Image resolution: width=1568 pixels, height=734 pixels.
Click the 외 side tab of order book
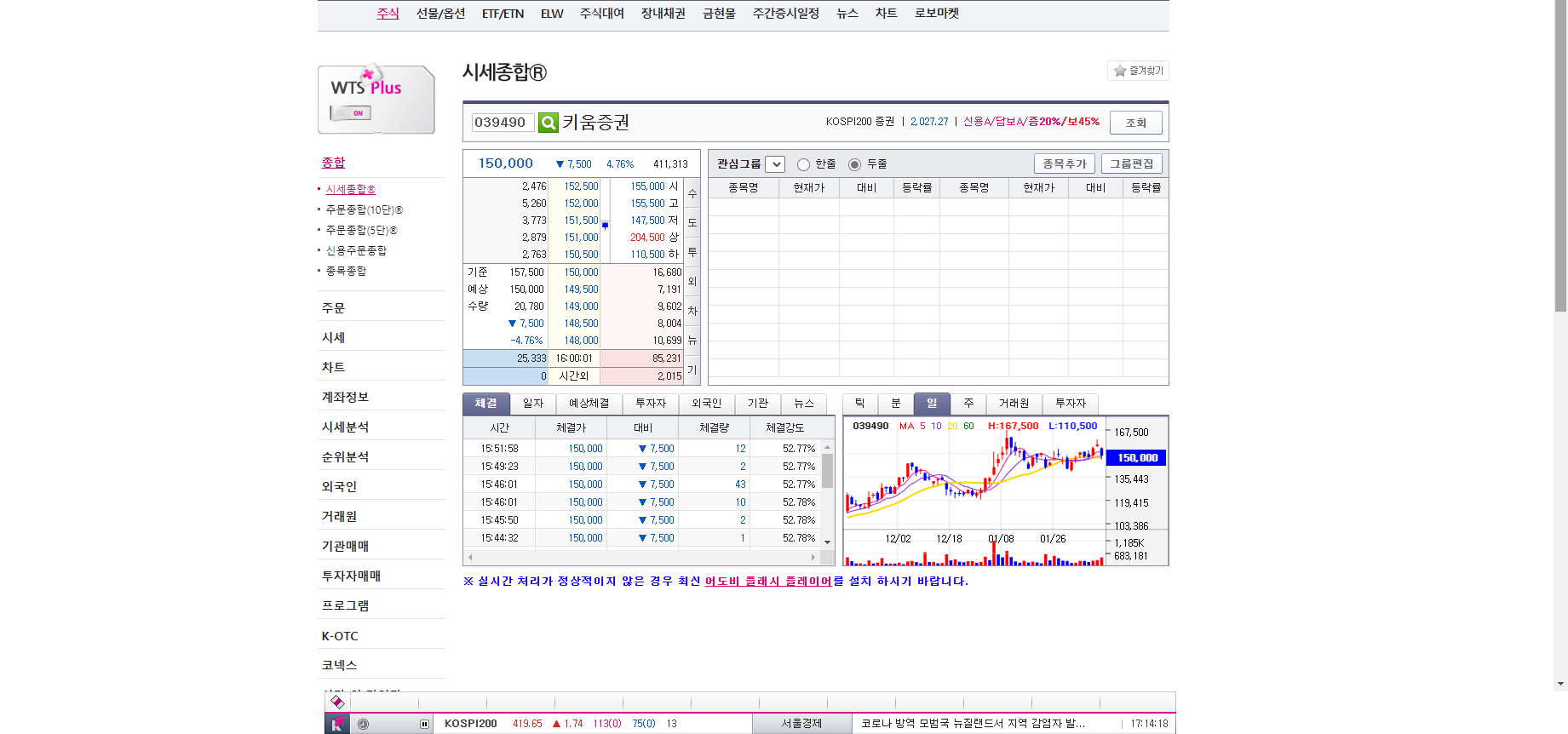point(692,282)
